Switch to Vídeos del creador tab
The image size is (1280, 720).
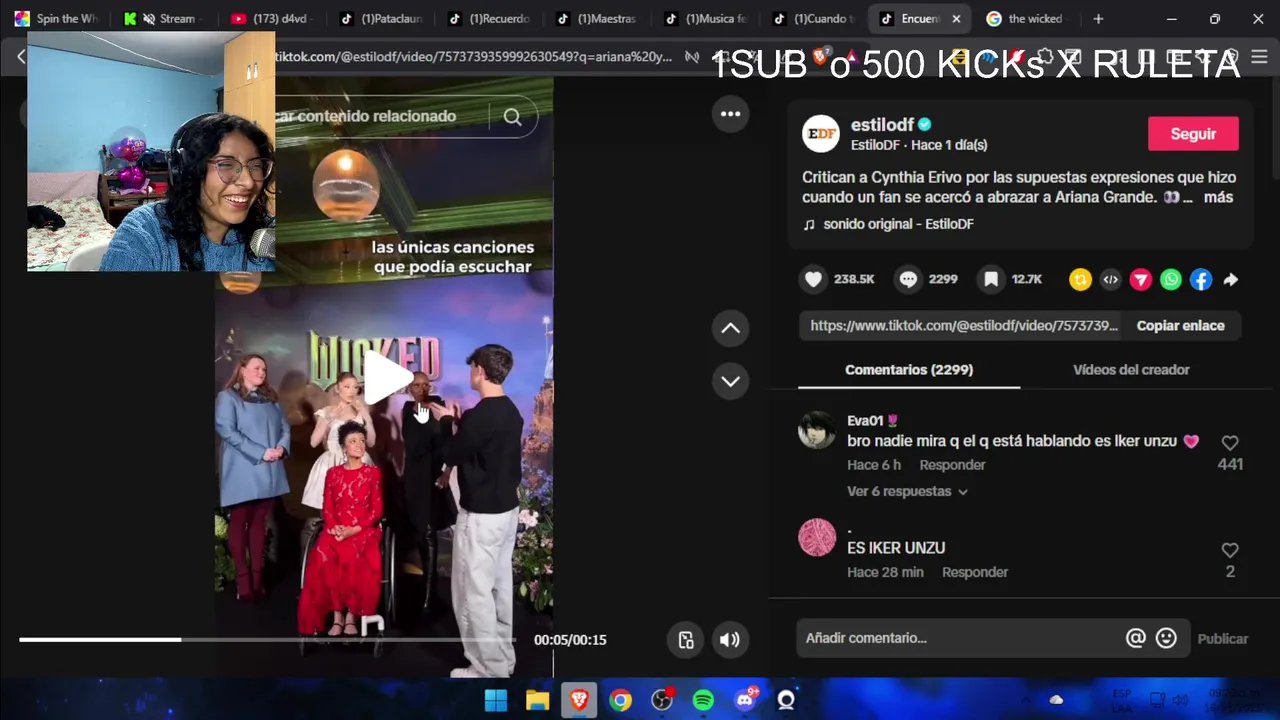(1131, 370)
